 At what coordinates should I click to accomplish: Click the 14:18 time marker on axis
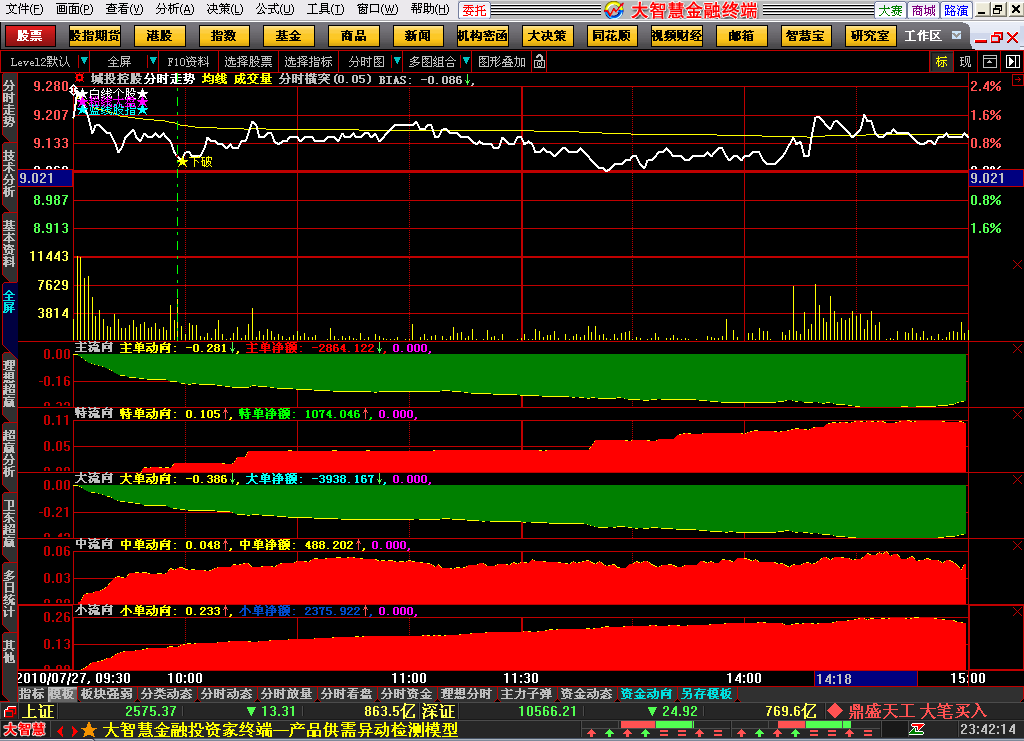pyautogui.click(x=865, y=678)
